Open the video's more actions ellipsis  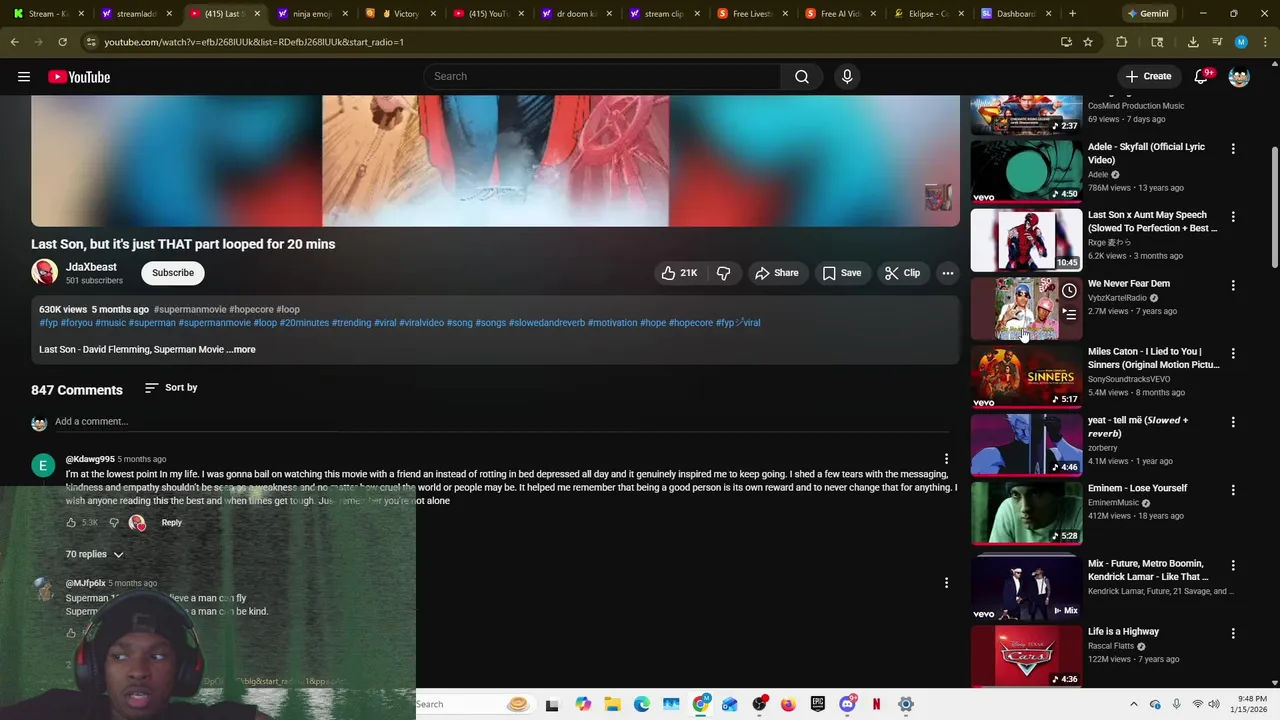pyautogui.click(x=948, y=273)
